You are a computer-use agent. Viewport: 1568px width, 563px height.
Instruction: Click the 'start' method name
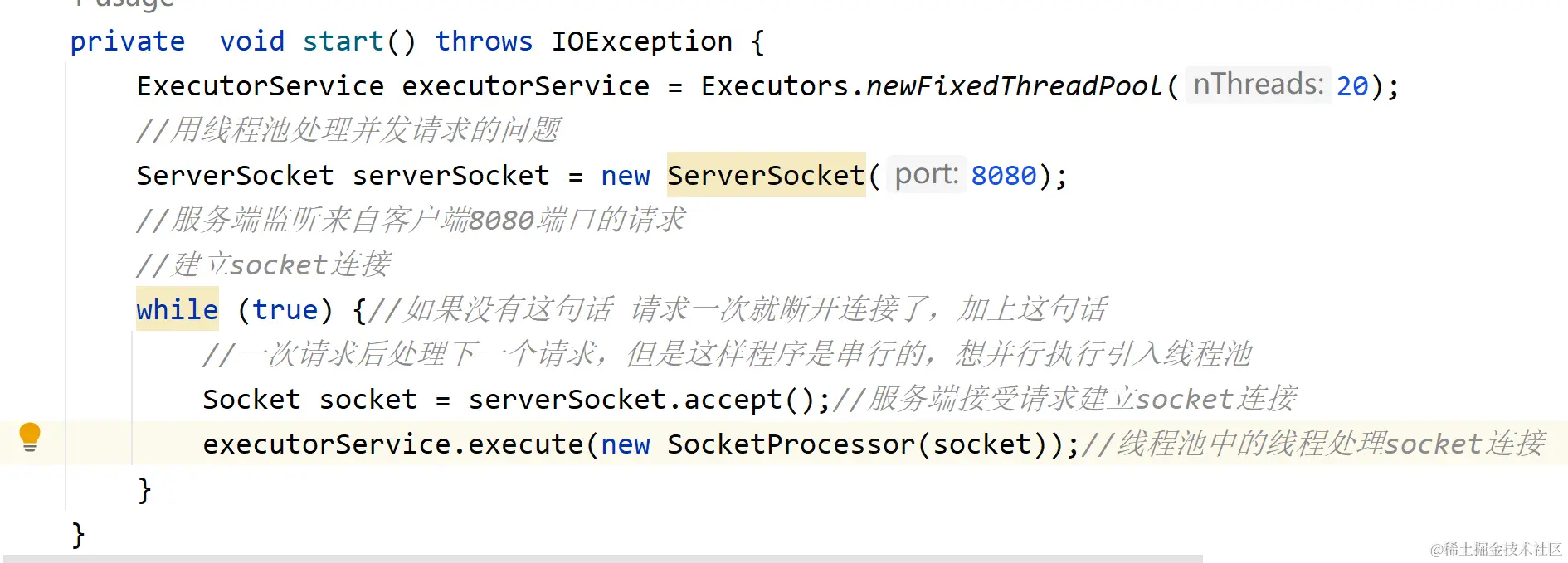pyautogui.click(x=343, y=41)
